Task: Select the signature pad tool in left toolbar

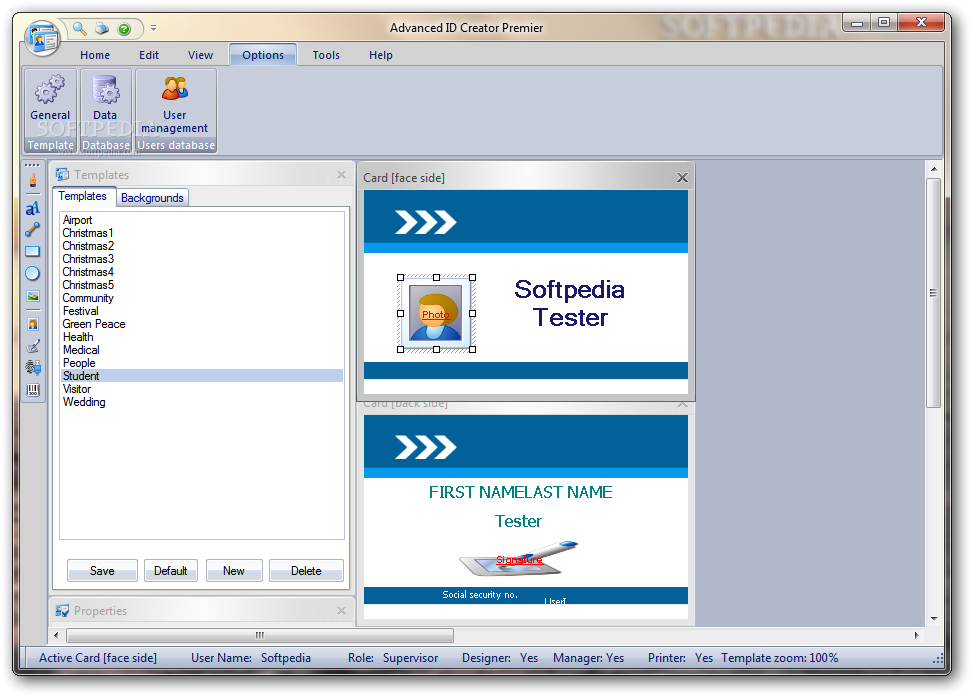Action: [33, 346]
